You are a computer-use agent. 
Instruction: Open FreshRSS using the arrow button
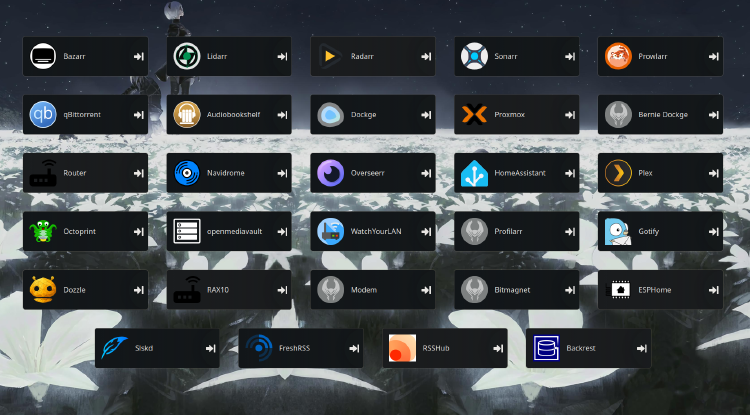pyautogui.click(x=354, y=348)
